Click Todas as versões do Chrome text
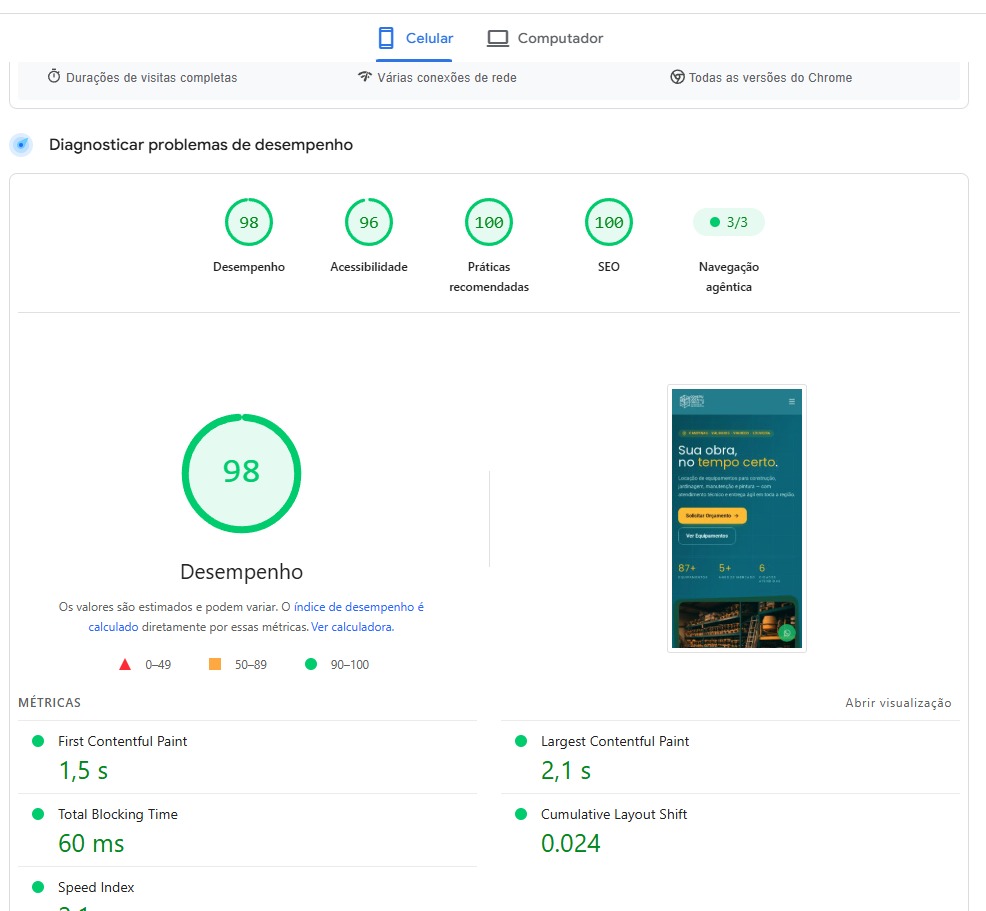Viewport: 986px width, 911px height. tap(770, 77)
